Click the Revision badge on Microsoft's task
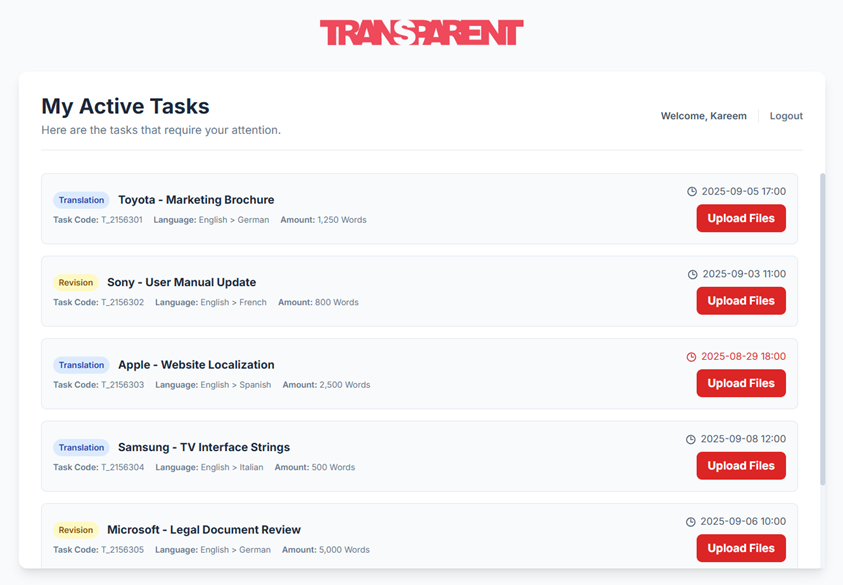Image resolution: width=843 pixels, height=585 pixels. 75,529
